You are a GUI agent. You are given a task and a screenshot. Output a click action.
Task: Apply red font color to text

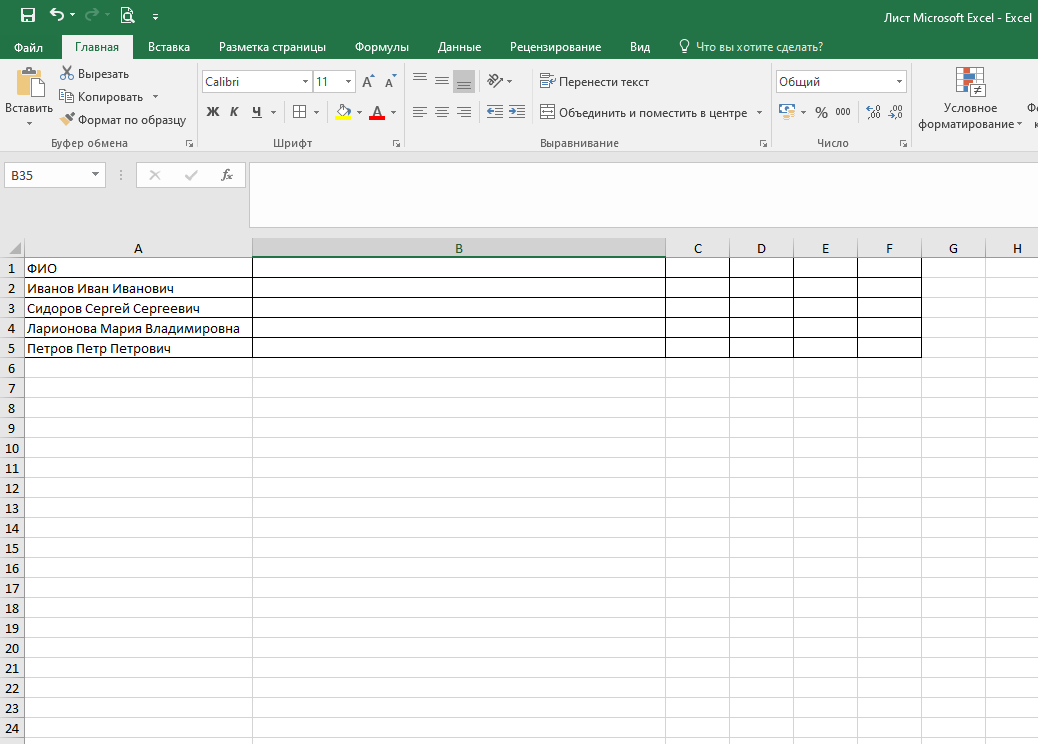coord(377,112)
